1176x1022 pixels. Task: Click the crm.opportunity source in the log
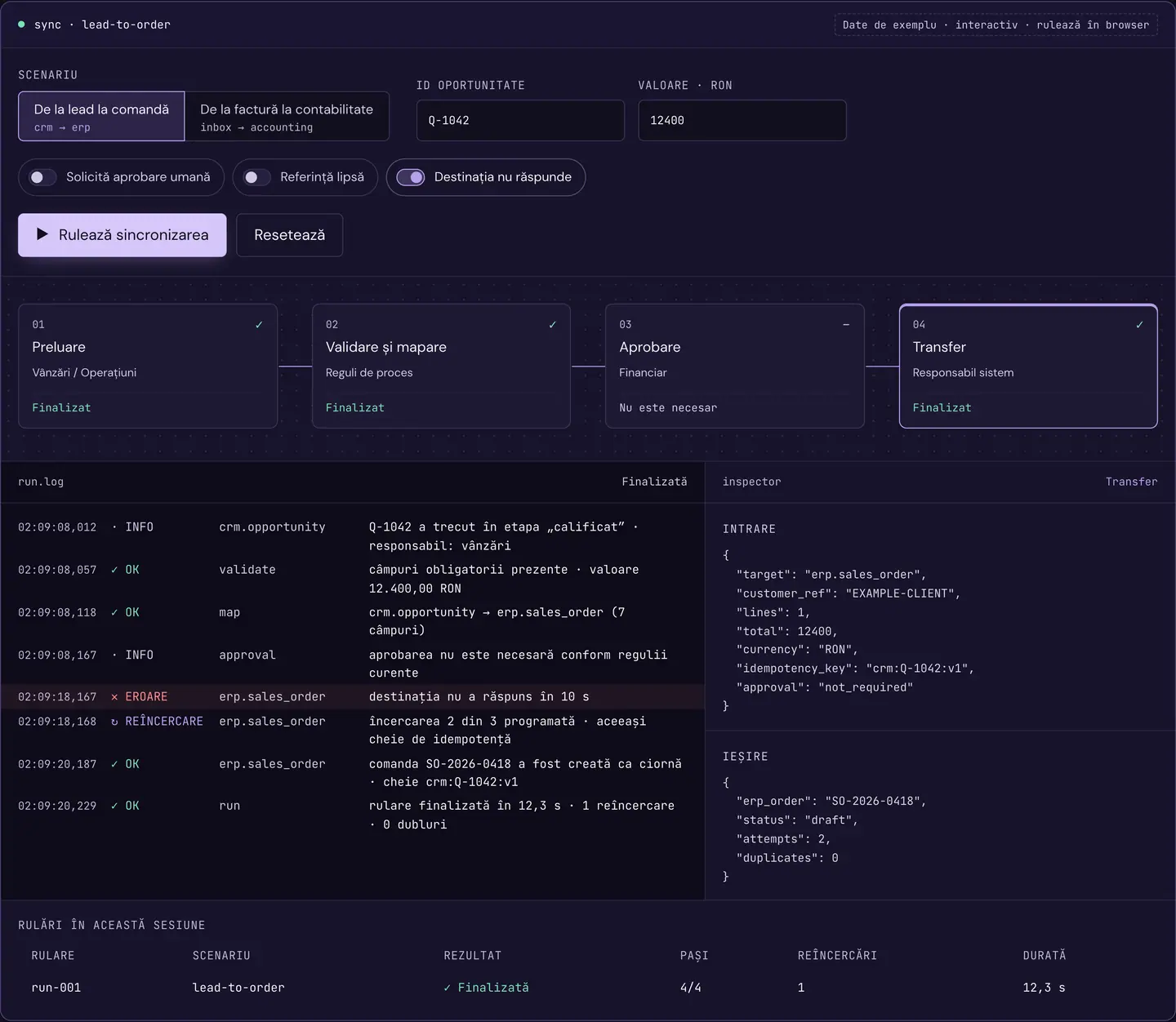coord(272,527)
